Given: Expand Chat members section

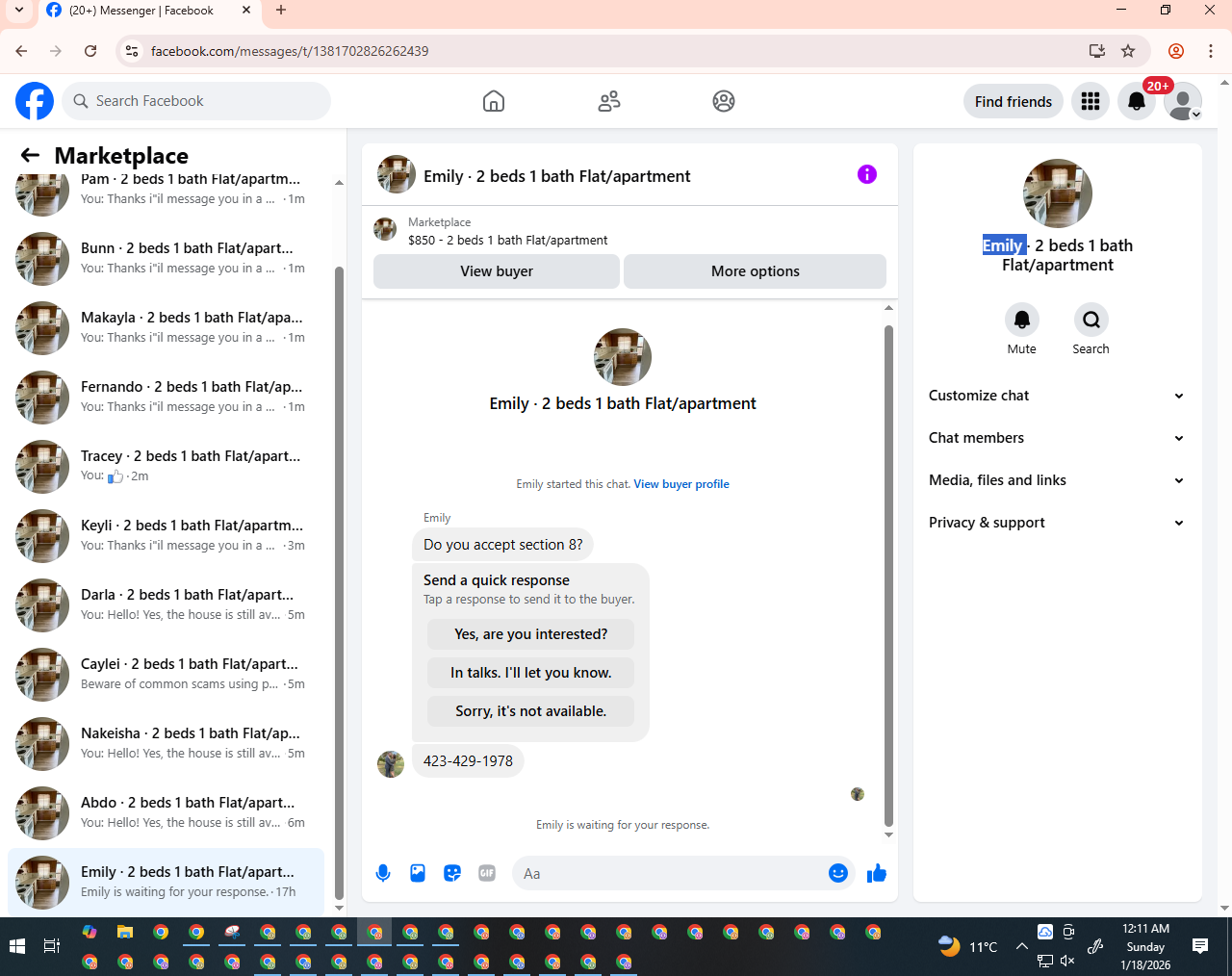Looking at the screenshot, I should [1057, 438].
